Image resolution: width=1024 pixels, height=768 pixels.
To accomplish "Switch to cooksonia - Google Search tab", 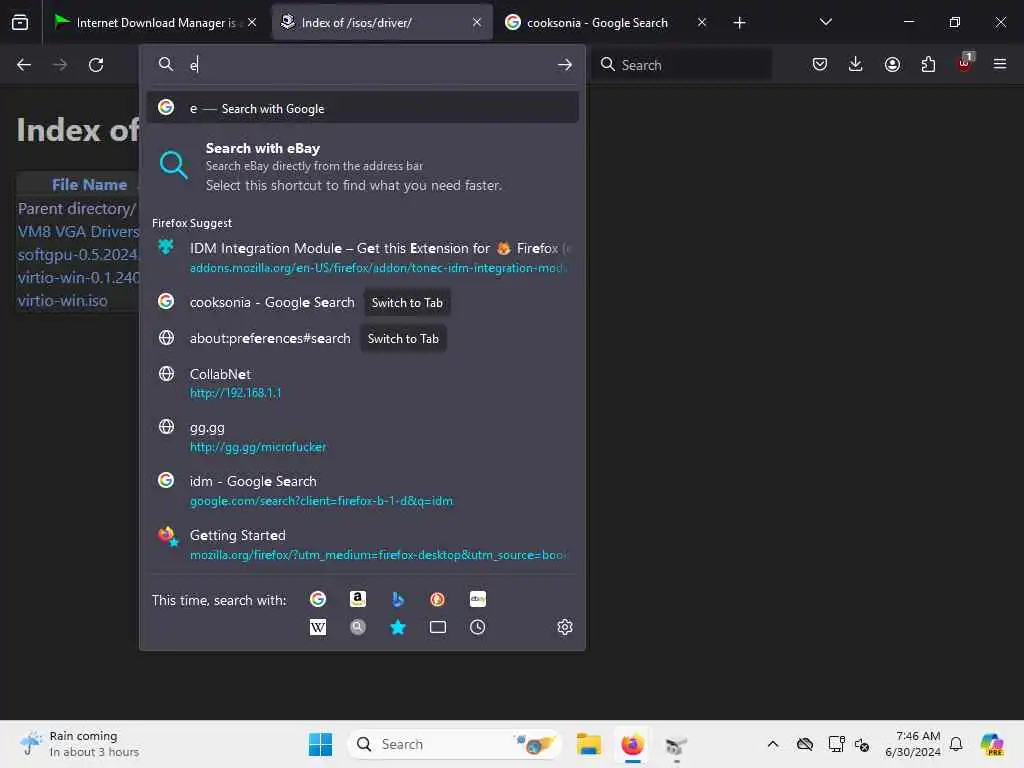I will click(x=607, y=23).
